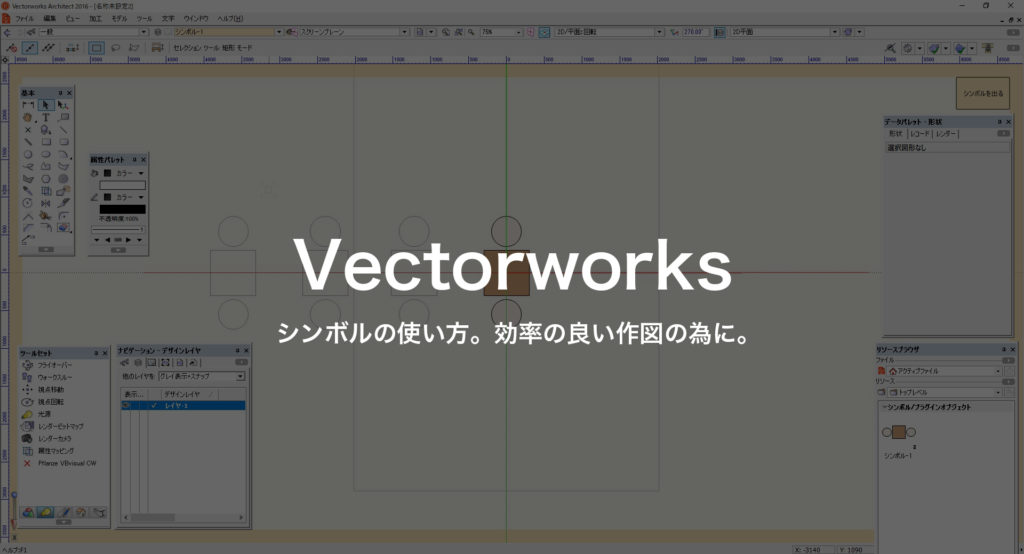Select the Walkthrough tool in Tool Sets
The height and width of the screenshot is (554, 1024).
[47, 377]
